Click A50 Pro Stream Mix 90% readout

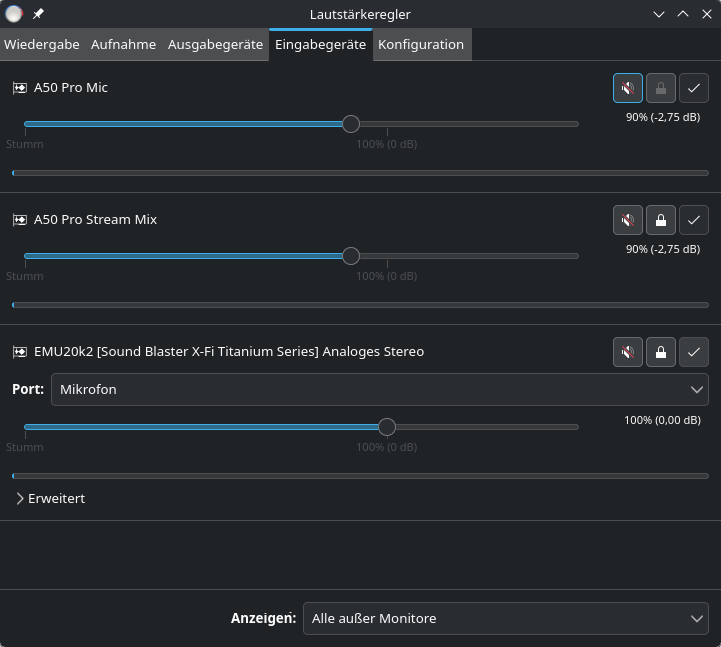point(663,249)
